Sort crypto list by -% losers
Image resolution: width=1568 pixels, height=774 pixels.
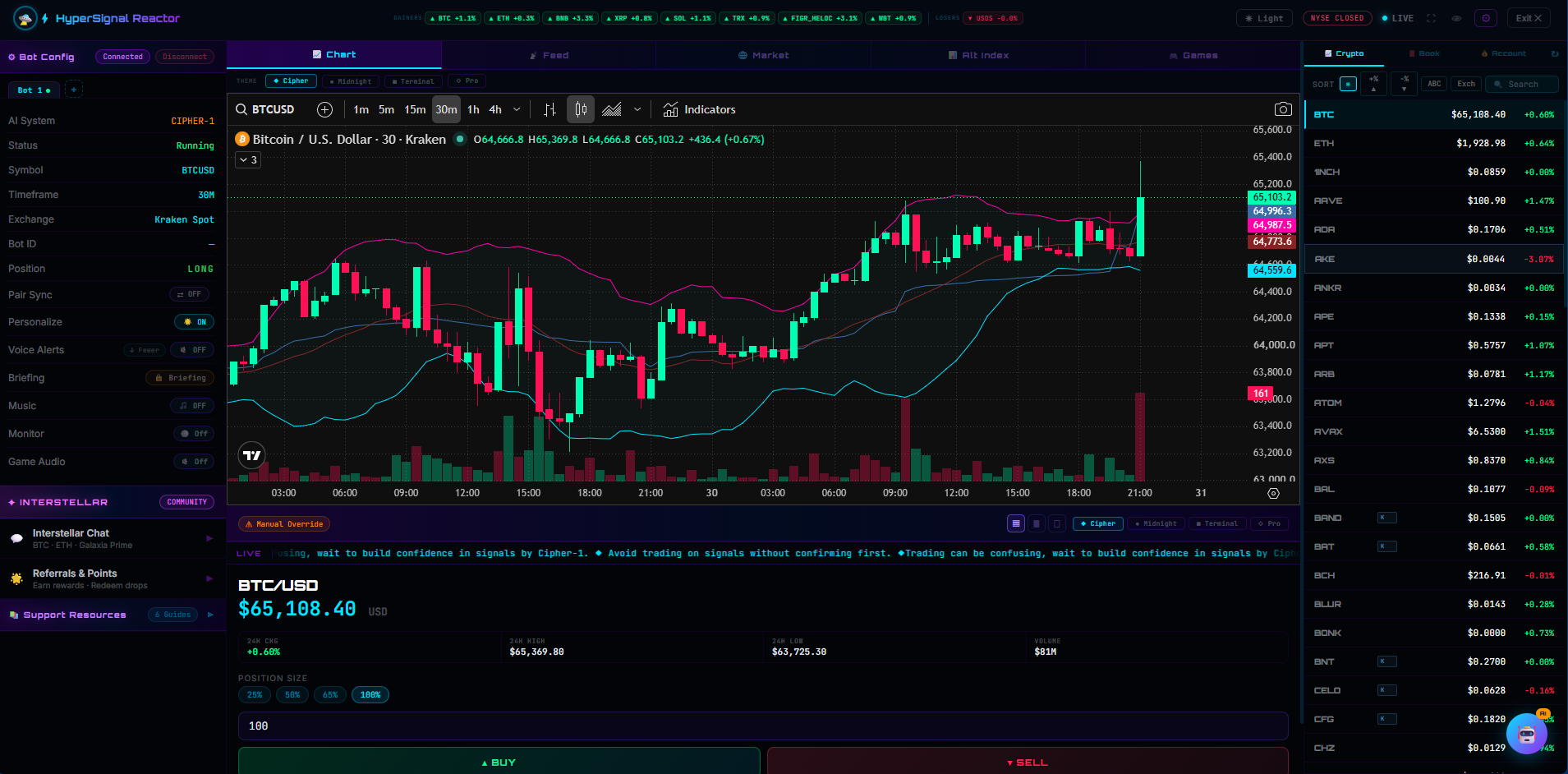[x=1405, y=84]
